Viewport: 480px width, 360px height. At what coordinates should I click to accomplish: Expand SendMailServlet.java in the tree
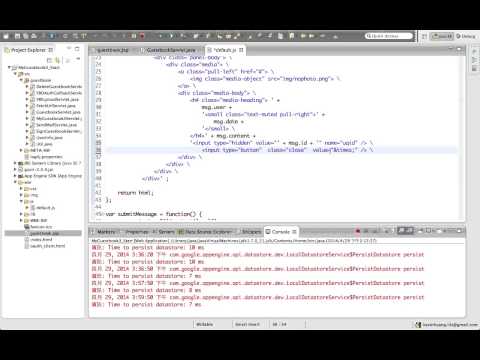[x=27, y=125]
